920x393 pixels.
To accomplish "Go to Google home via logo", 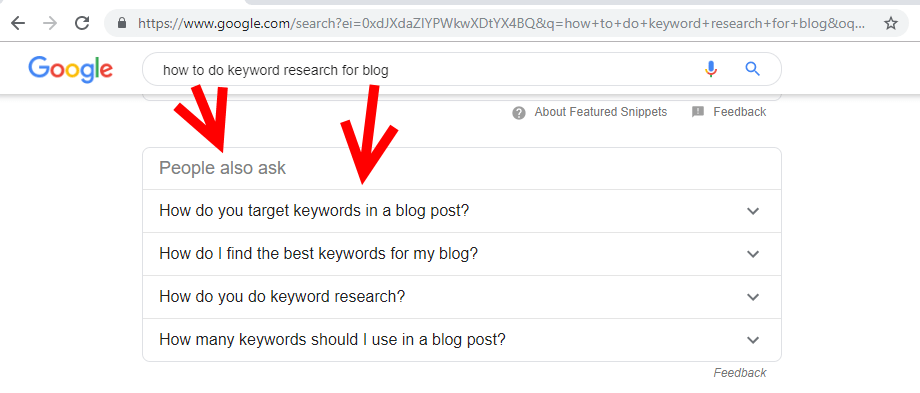I will (x=70, y=70).
